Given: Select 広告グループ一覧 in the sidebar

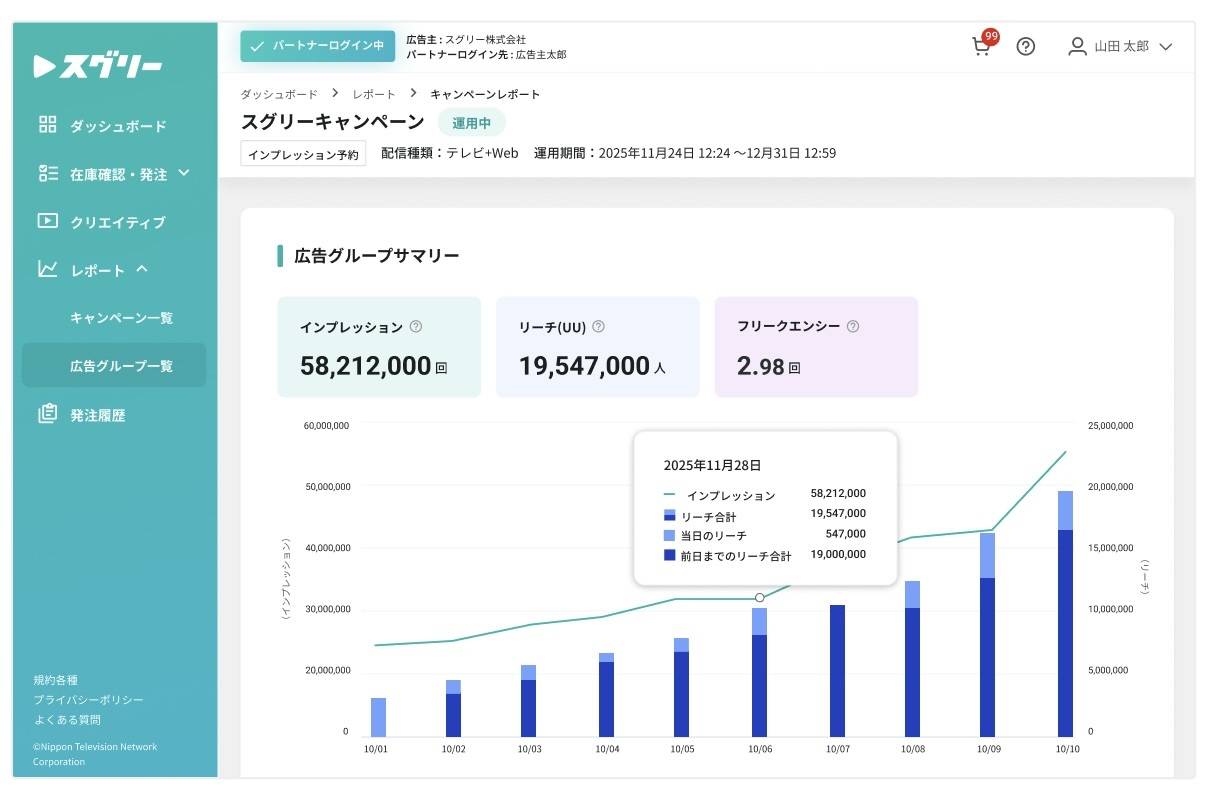Looking at the screenshot, I should click(121, 366).
